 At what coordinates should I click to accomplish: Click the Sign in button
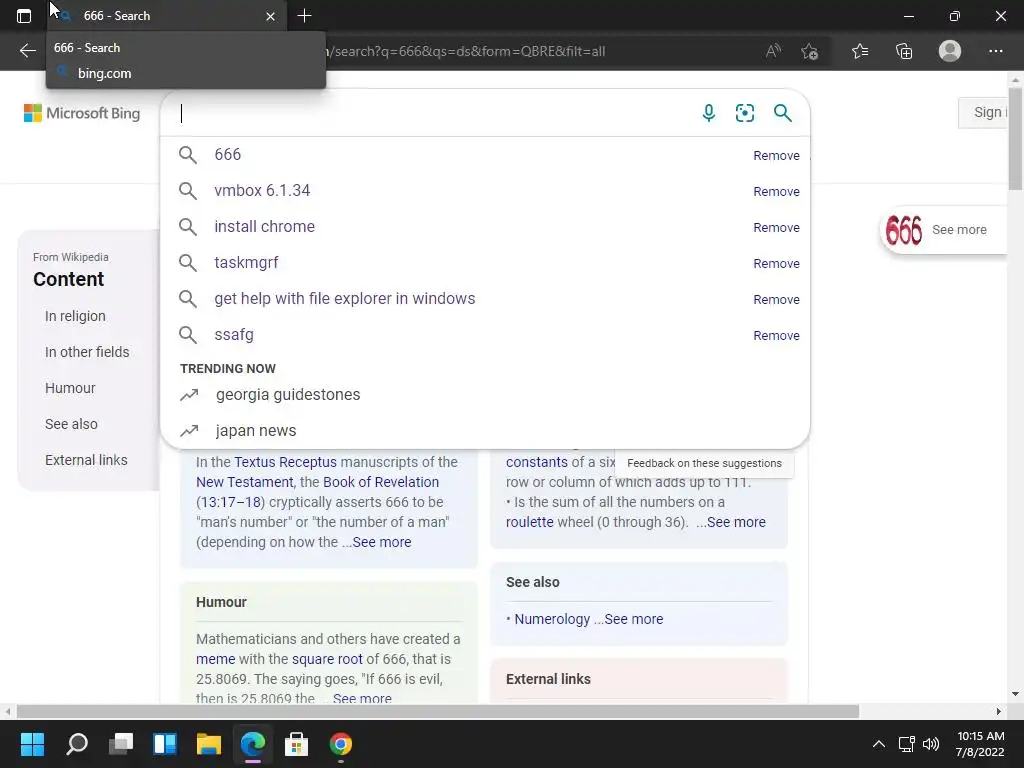(984, 112)
